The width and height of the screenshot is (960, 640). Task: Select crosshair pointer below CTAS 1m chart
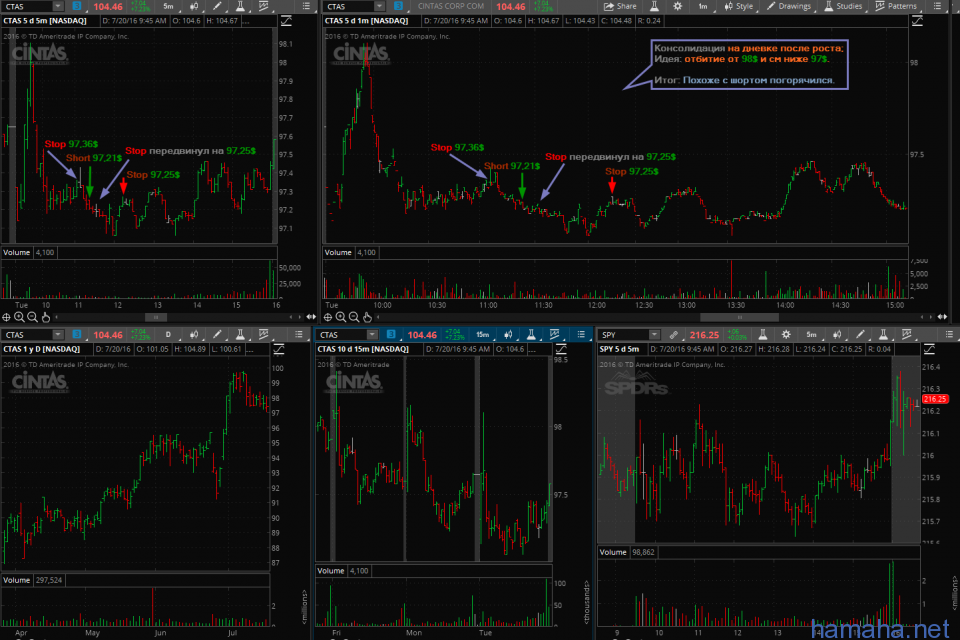(x=328, y=317)
